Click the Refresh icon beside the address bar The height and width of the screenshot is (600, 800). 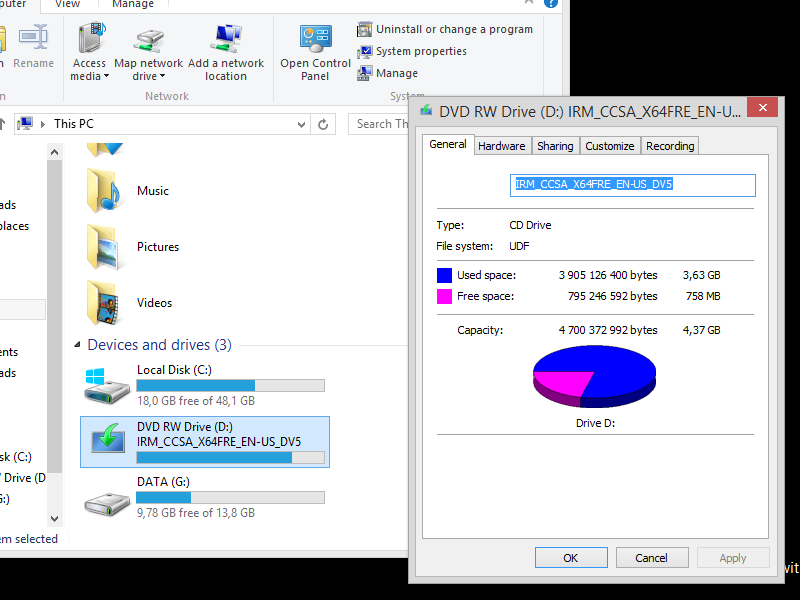click(323, 124)
